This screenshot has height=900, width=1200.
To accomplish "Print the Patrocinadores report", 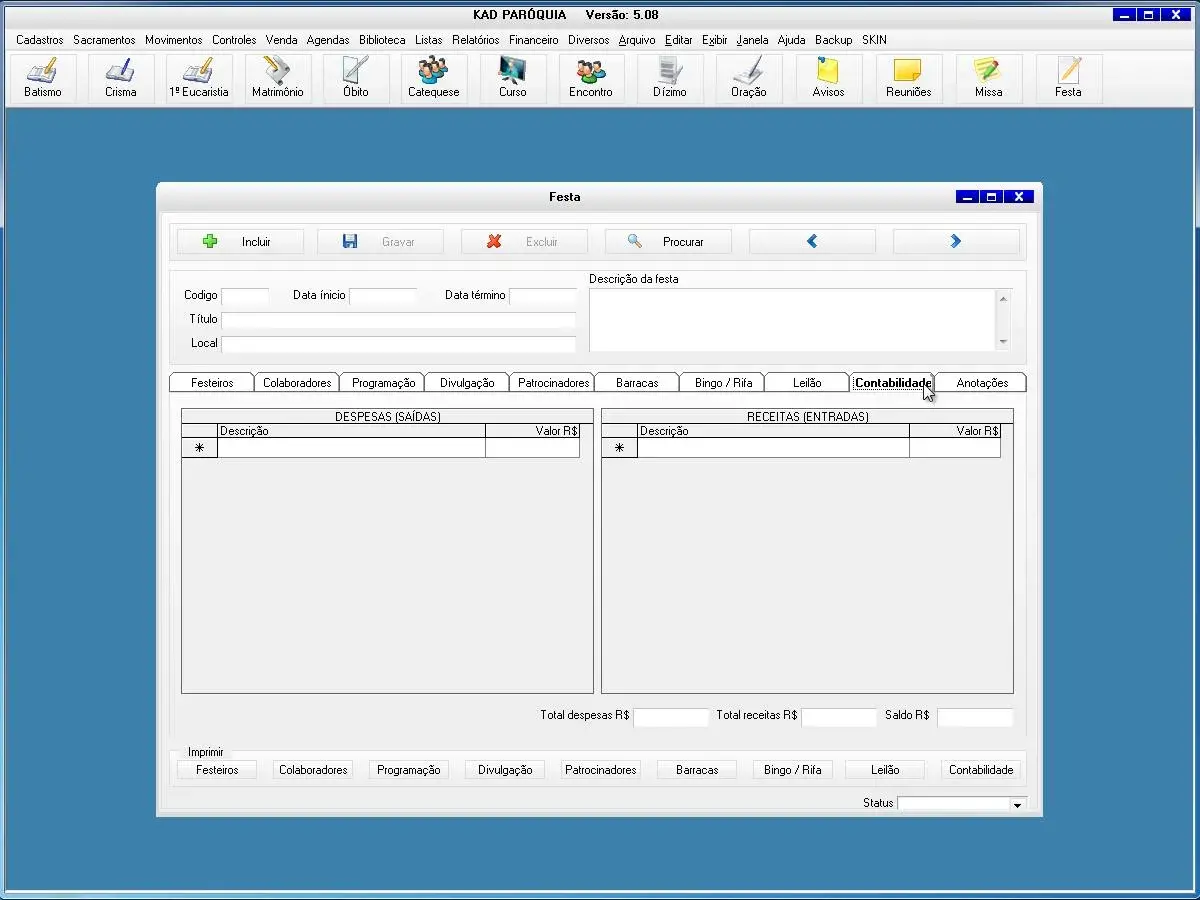I will click(601, 770).
